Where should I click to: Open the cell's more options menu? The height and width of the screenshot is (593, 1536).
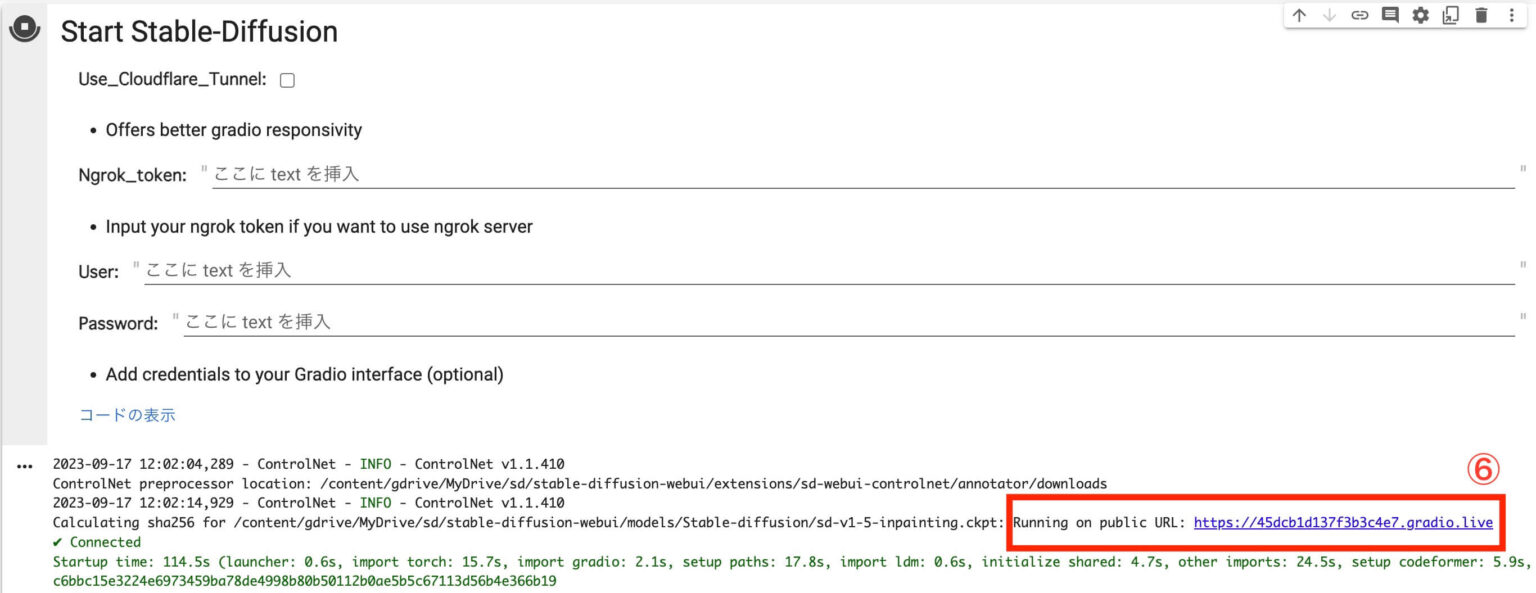pyautogui.click(x=1511, y=15)
